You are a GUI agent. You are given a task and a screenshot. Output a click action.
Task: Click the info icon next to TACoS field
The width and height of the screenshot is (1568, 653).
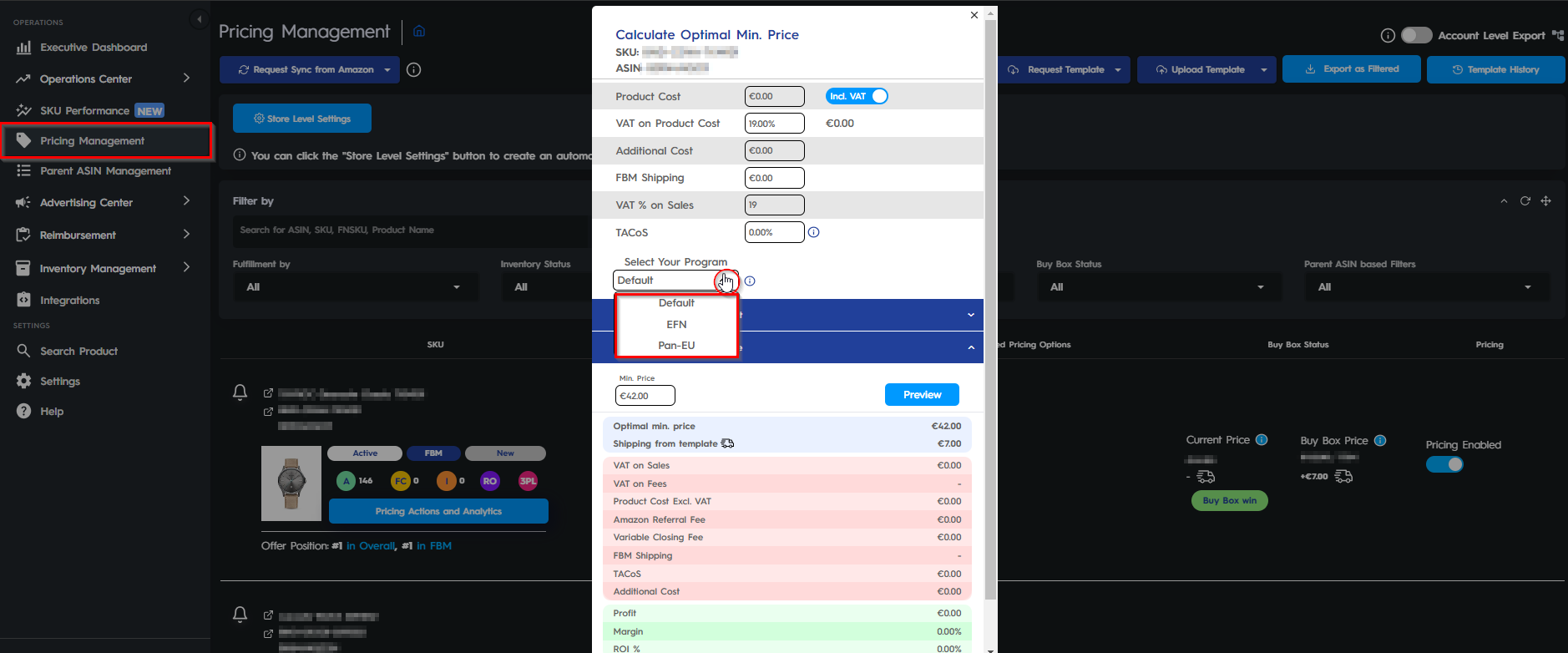pos(813,233)
